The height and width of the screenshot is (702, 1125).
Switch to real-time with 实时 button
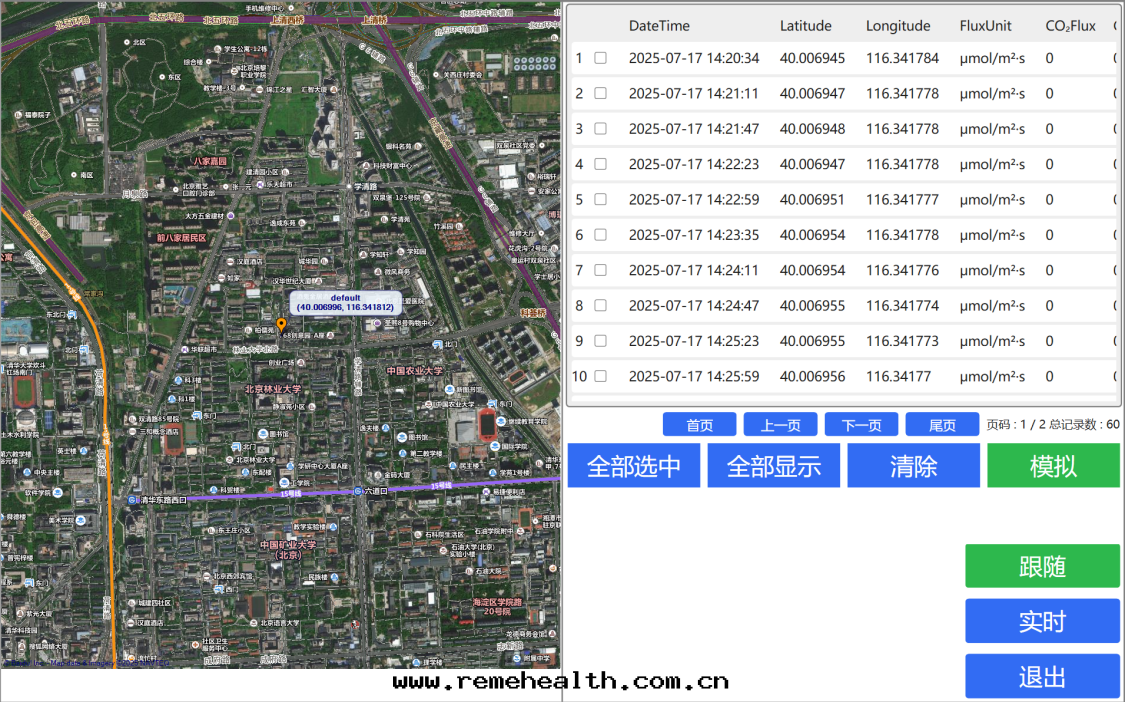[x=1042, y=621]
